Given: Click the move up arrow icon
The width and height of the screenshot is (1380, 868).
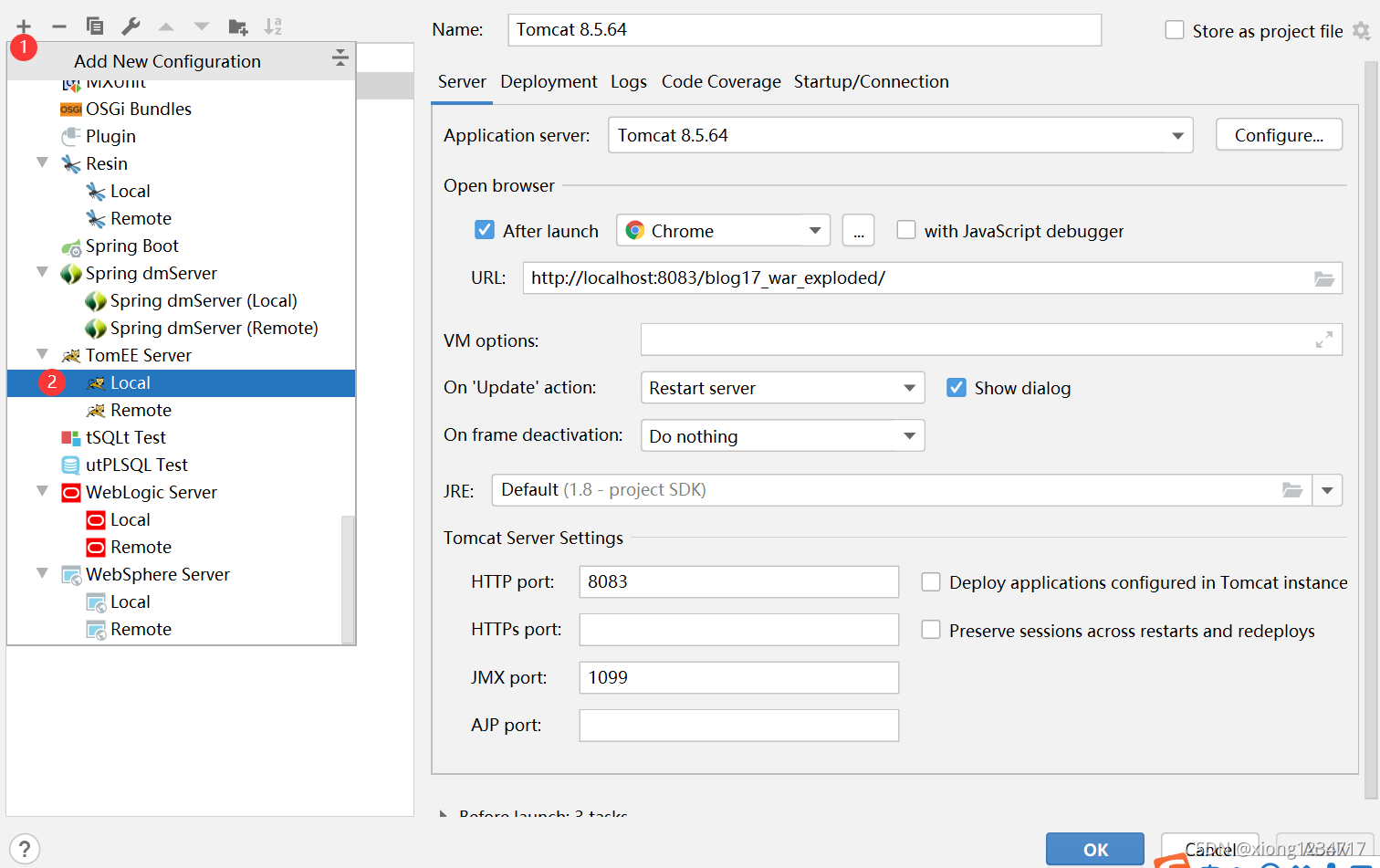Looking at the screenshot, I should pos(166,26).
